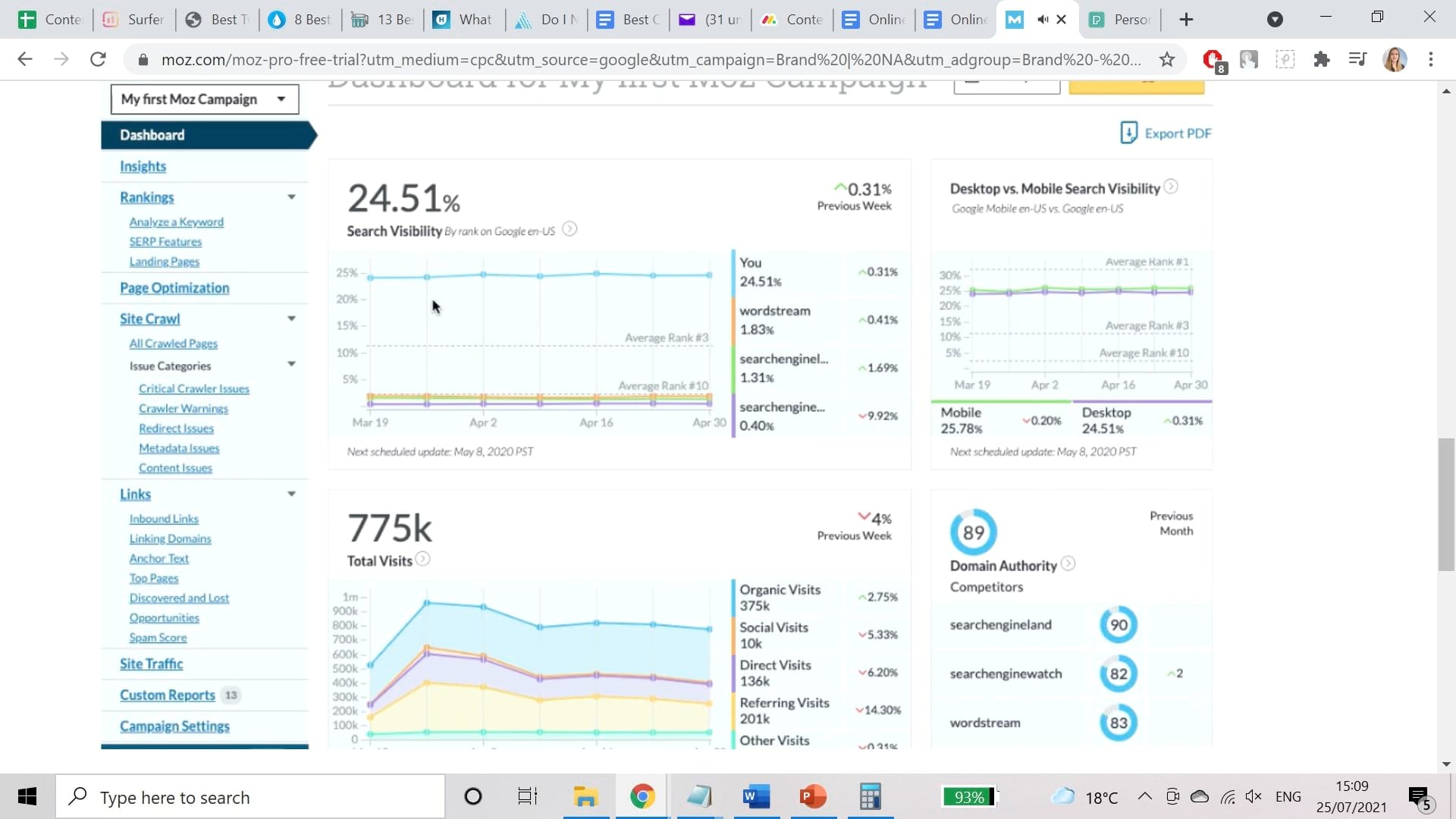Image resolution: width=1456 pixels, height=819 pixels.
Task: Collapse the Site Crawl section arrow
Action: 291,318
